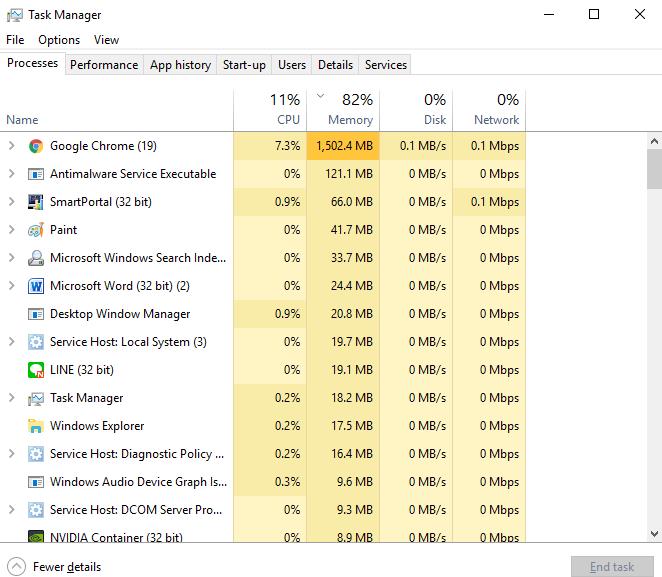Switch to the App history tab

tap(180, 65)
